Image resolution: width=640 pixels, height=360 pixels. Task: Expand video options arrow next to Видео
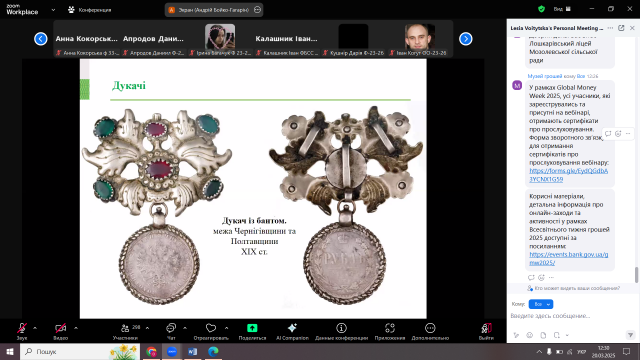76,328
